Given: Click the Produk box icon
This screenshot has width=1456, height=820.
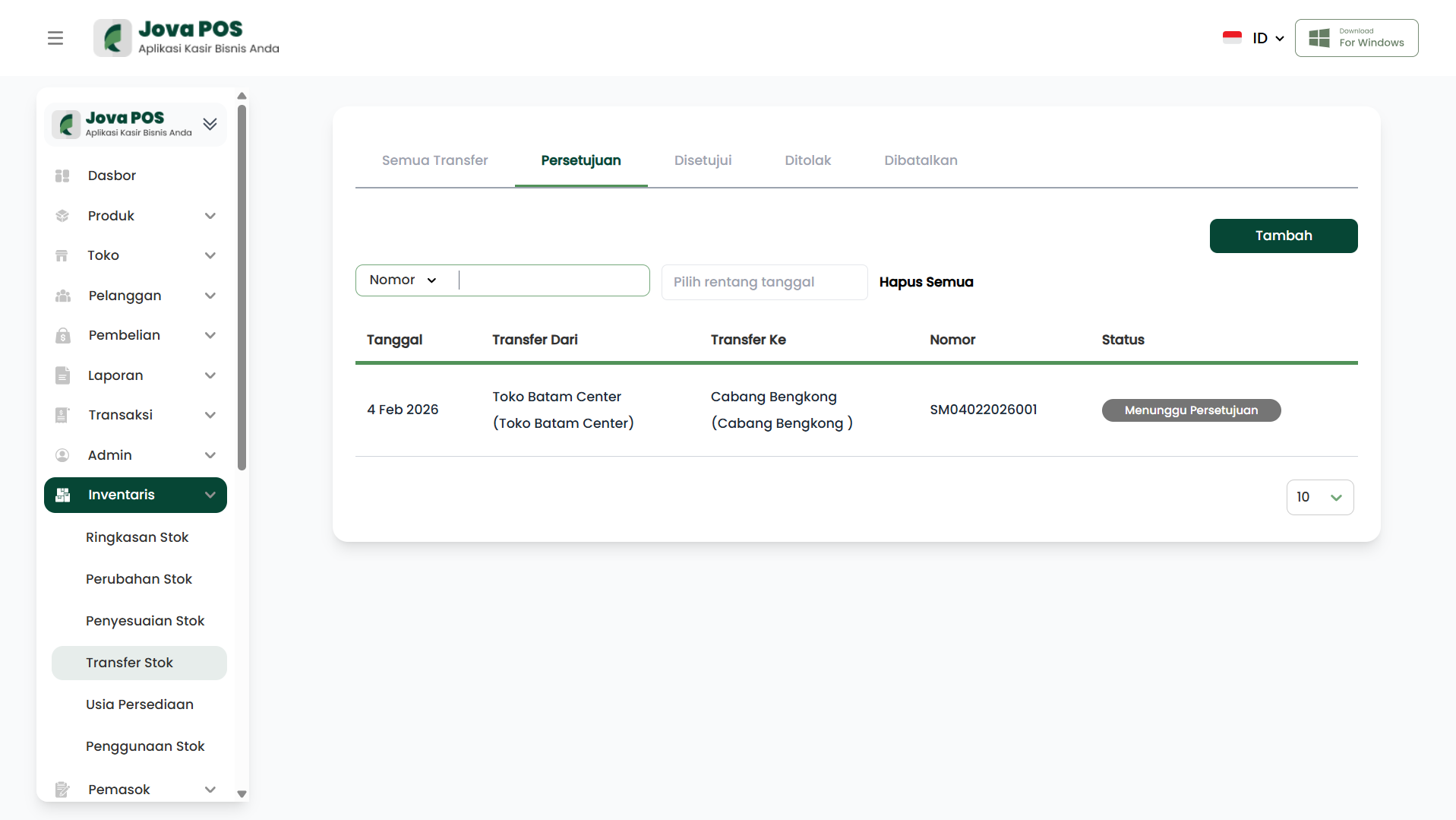Looking at the screenshot, I should (x=62, y=216).
